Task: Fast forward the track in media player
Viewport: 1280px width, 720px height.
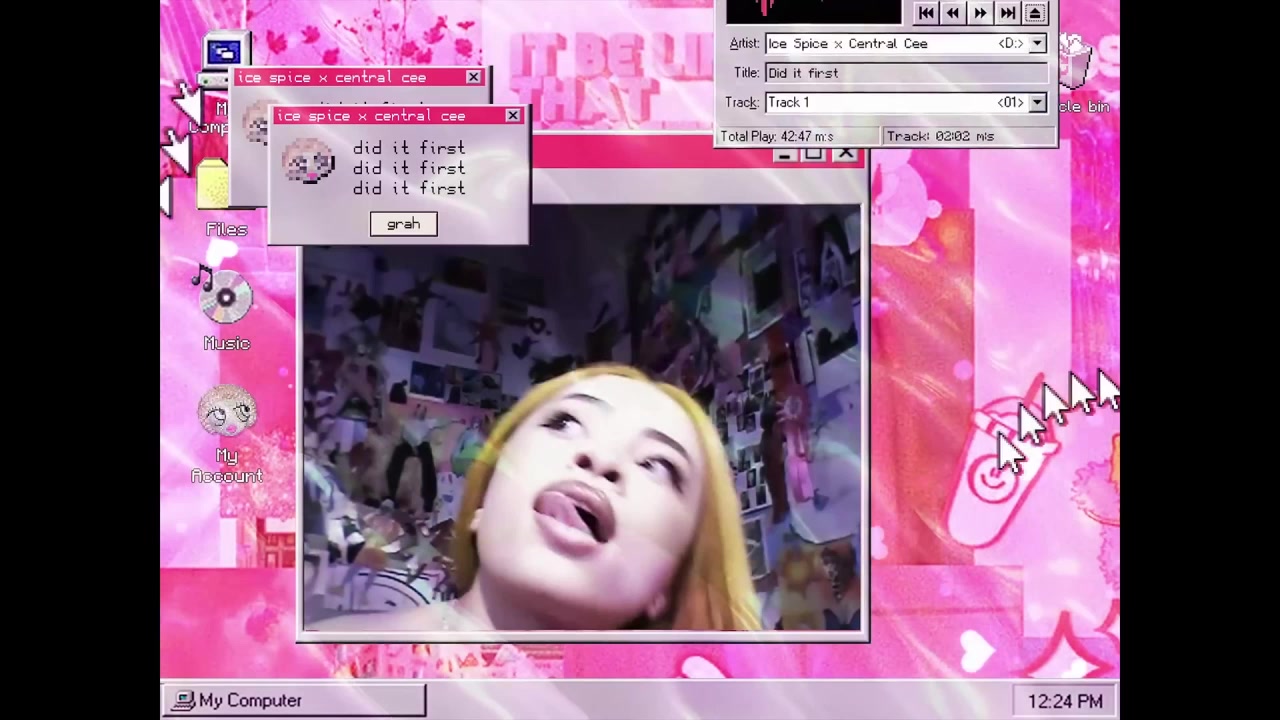Action: click(980, 13)
